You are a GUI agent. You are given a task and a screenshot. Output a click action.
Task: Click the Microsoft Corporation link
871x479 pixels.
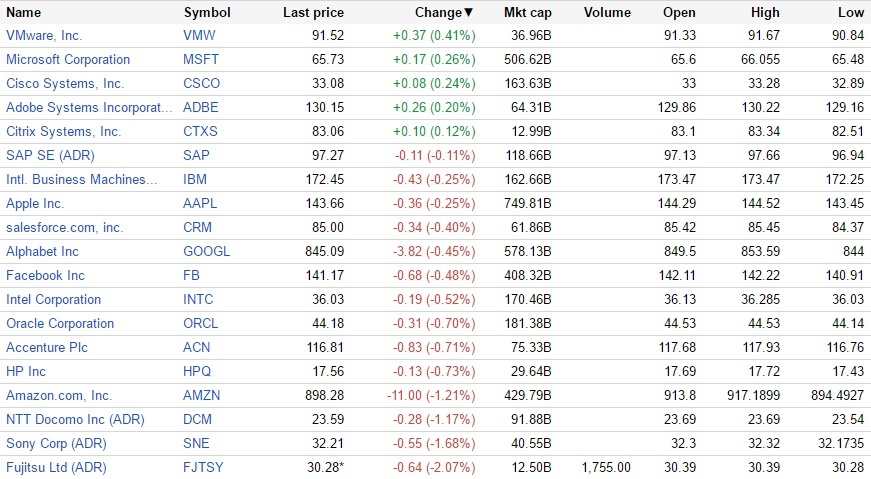tap(68, 60)
